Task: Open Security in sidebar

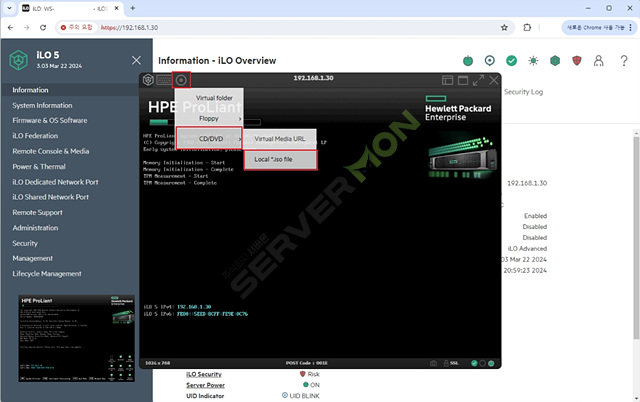Action: tap(25, 243)
